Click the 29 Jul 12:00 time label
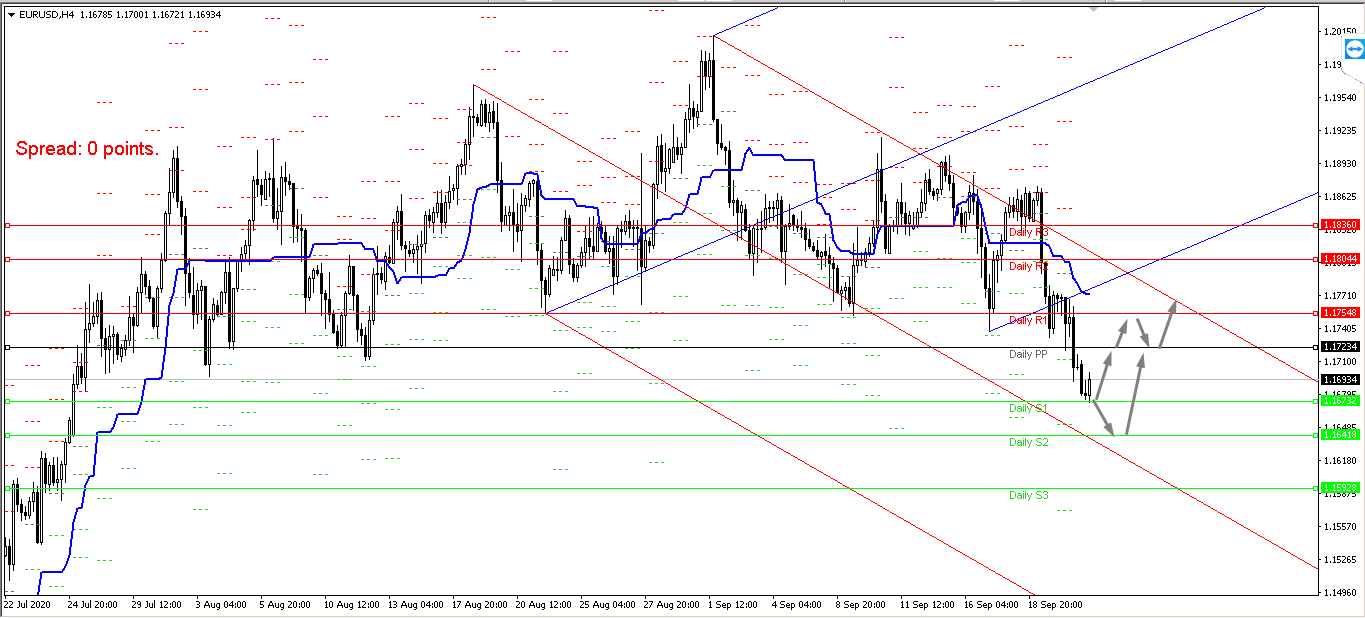The height and width of the screenshot is (618, 1365). 158,605
